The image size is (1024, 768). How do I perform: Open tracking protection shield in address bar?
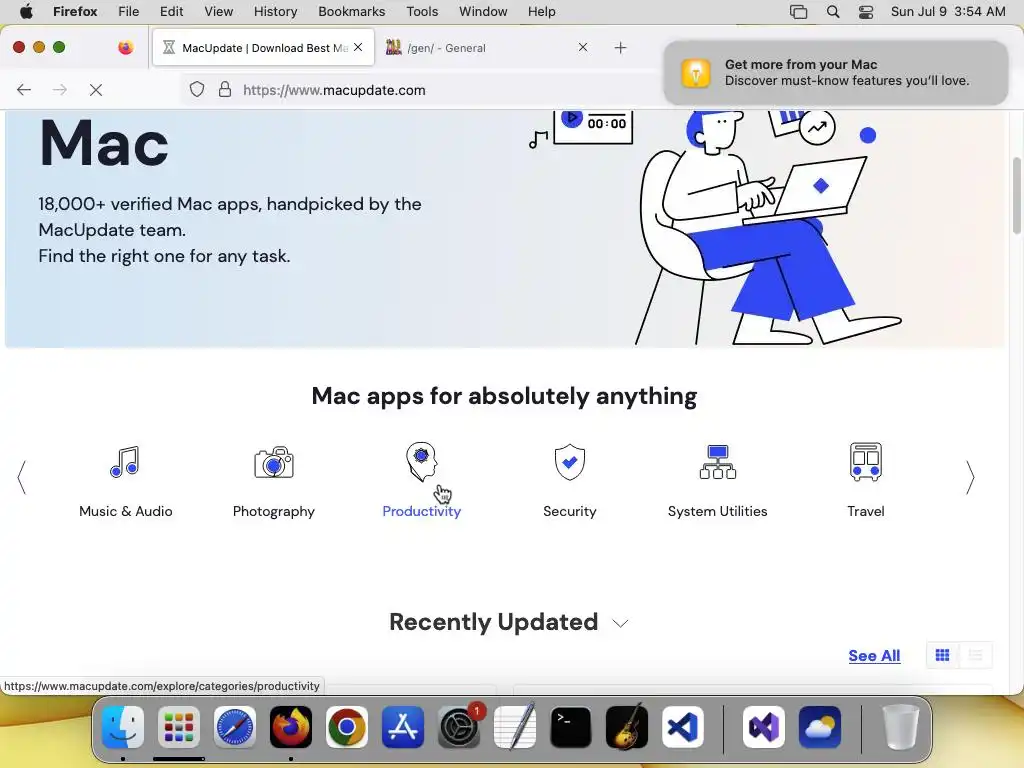[197, 89]
